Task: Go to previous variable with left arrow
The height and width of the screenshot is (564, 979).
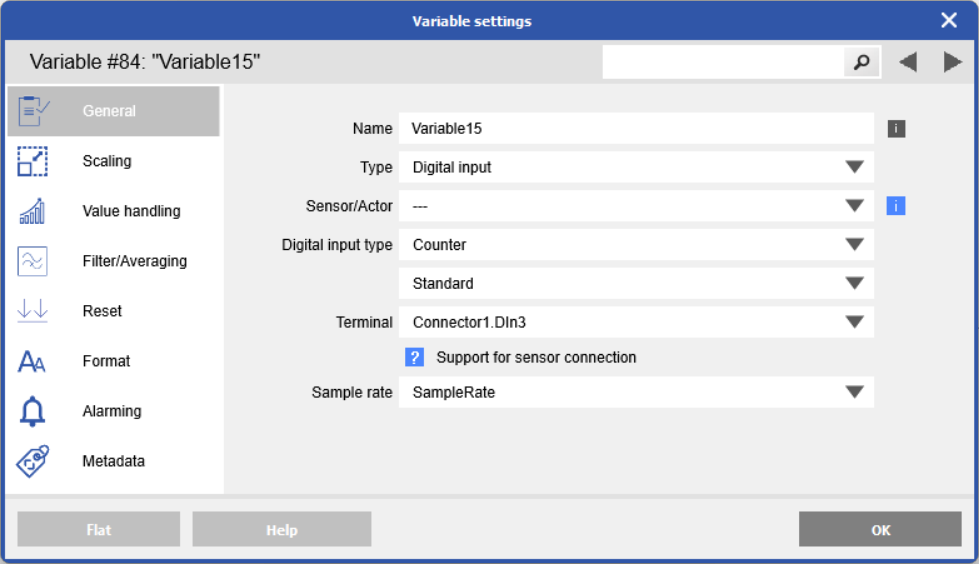Action: [908, 62]
